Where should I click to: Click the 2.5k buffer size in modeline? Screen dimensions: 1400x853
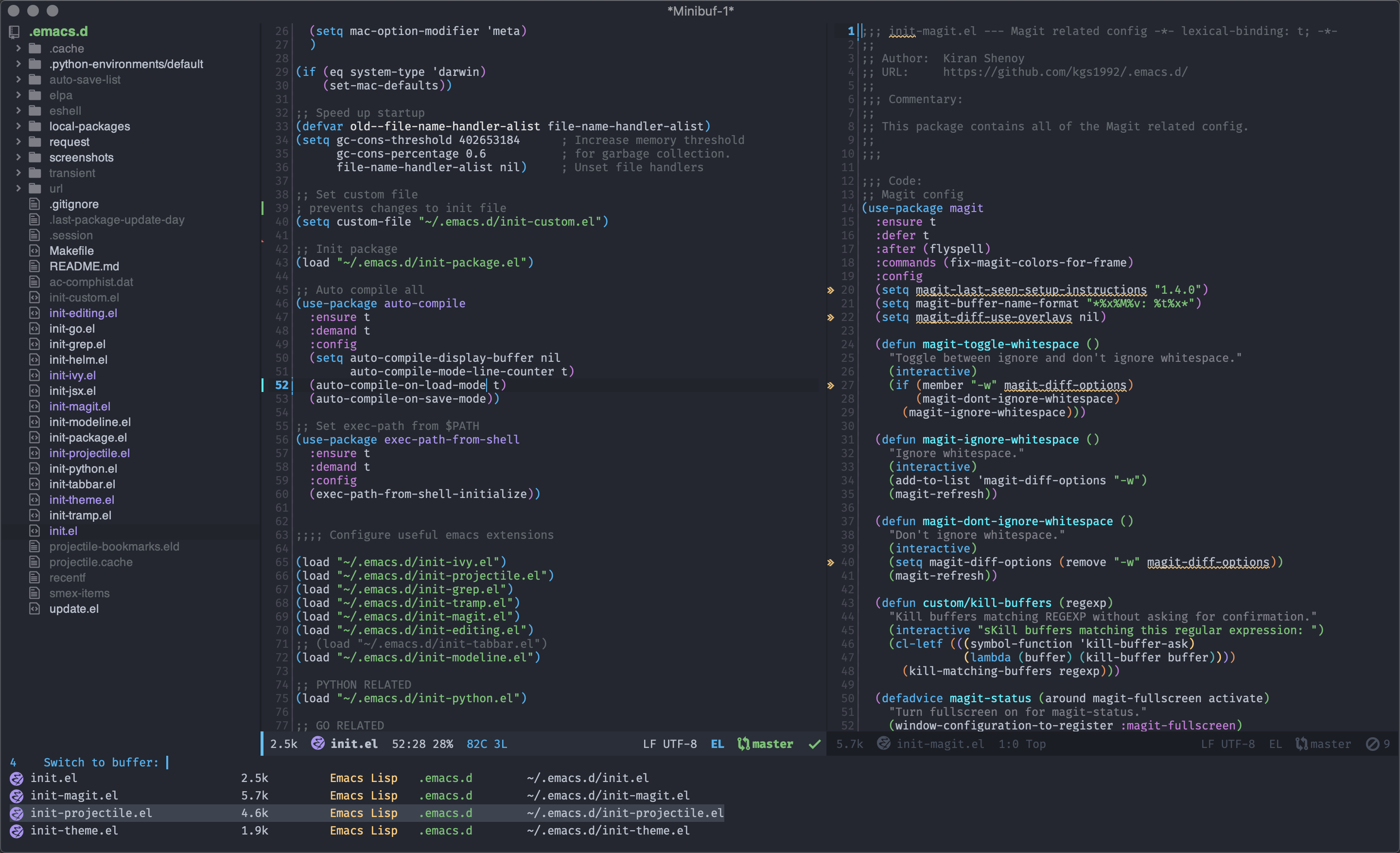283,744
